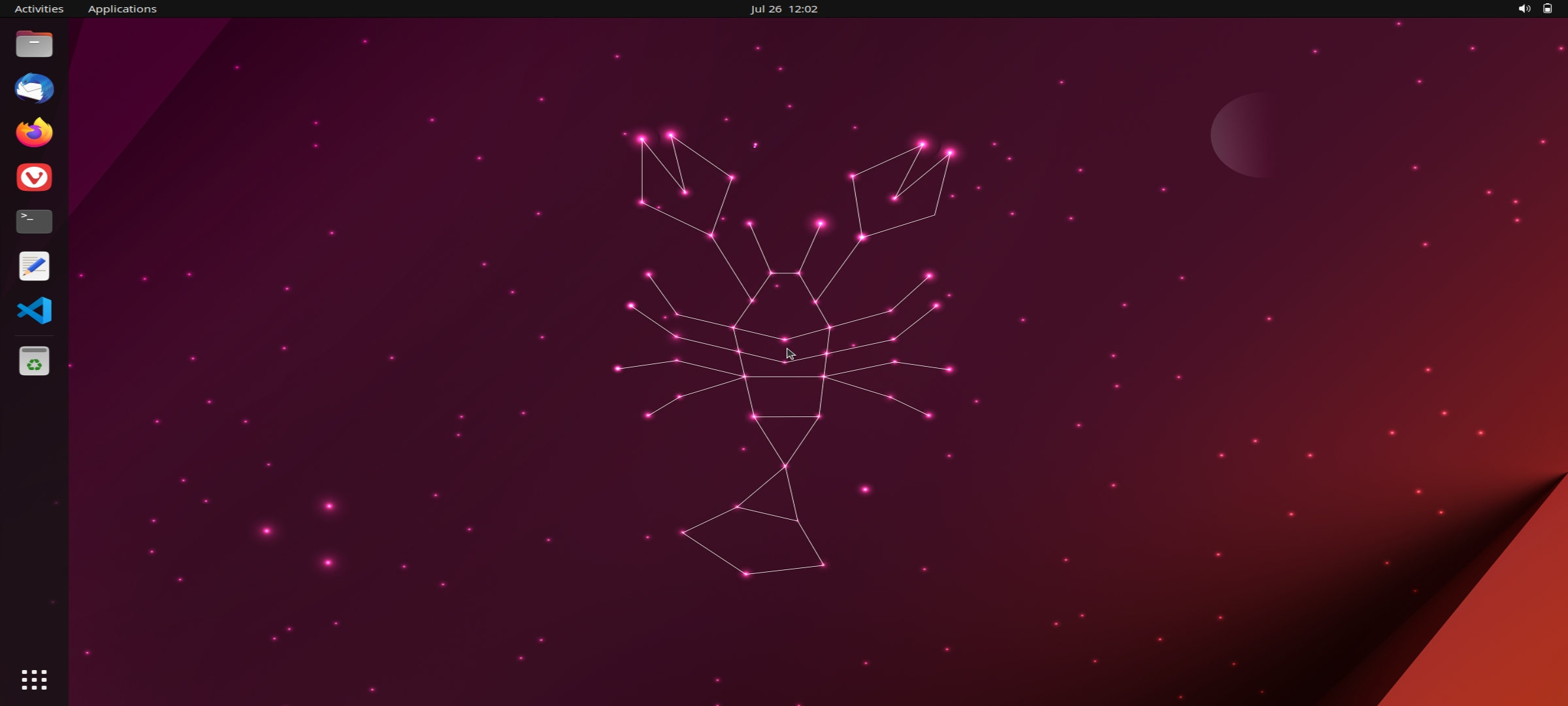Image resolution: width=1568 pixels, height=706 pixels.
Task: Open system menu via battery icon
Action: [x=1548, y=8]
